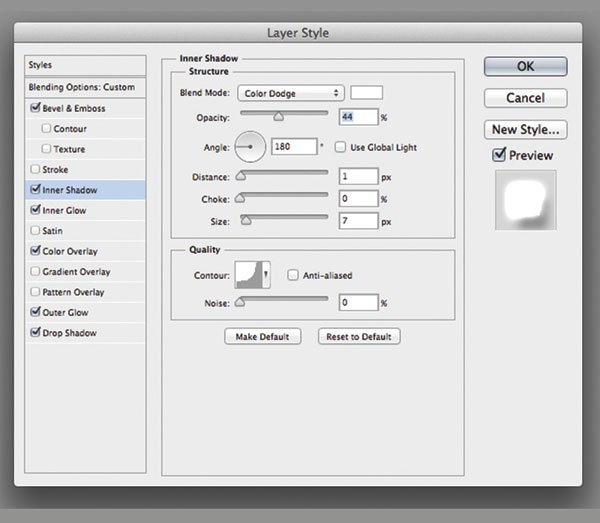
Task: Enable the Stroke effect checkbox
Action: tap(37, 169)
